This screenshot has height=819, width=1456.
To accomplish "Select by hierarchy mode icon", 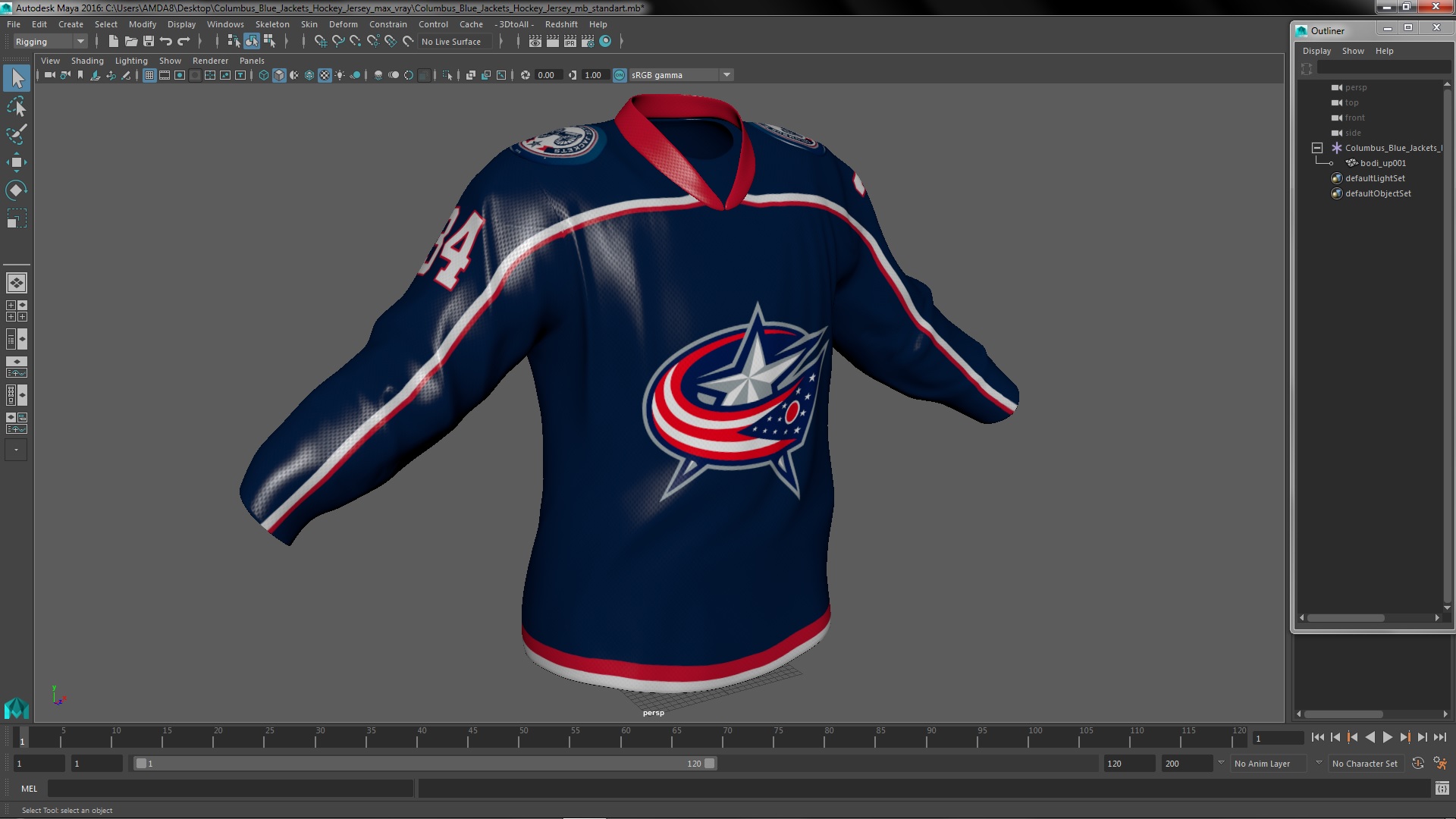I will coord(234,42).
